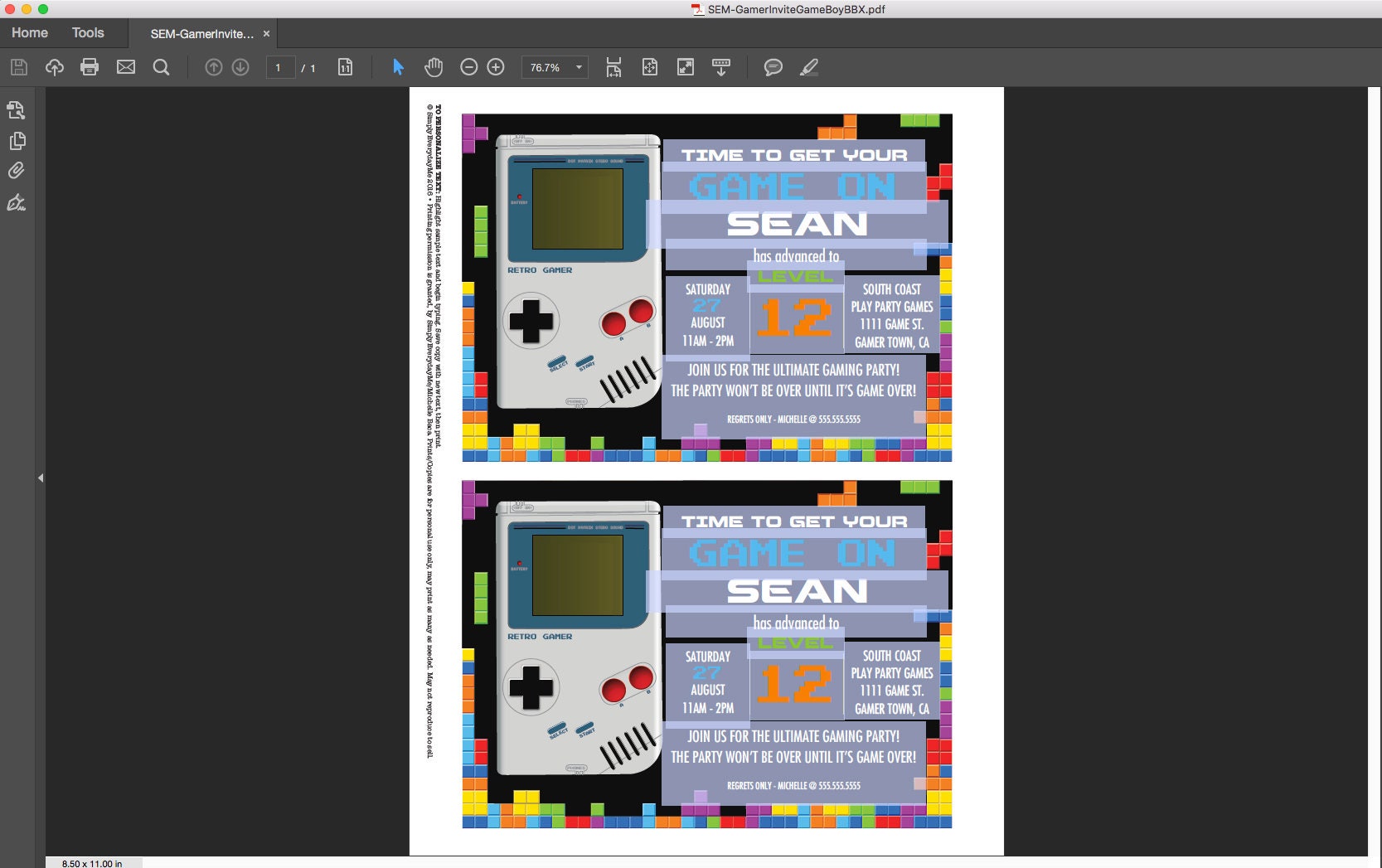Click the actual size 1:1 page icon
This screenshot has width=1382, height=868.
click(346, 67)
